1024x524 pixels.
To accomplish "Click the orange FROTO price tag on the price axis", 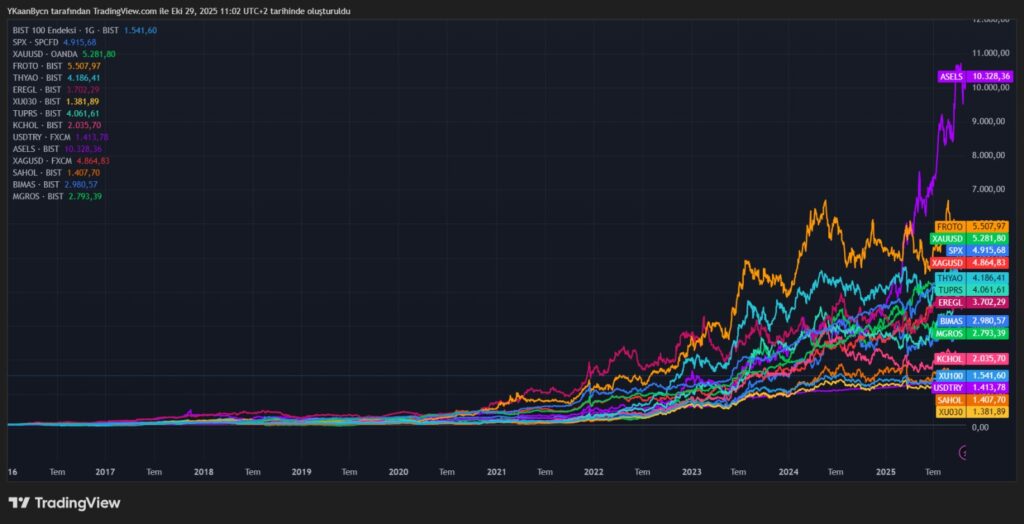I will click(971, 226).
